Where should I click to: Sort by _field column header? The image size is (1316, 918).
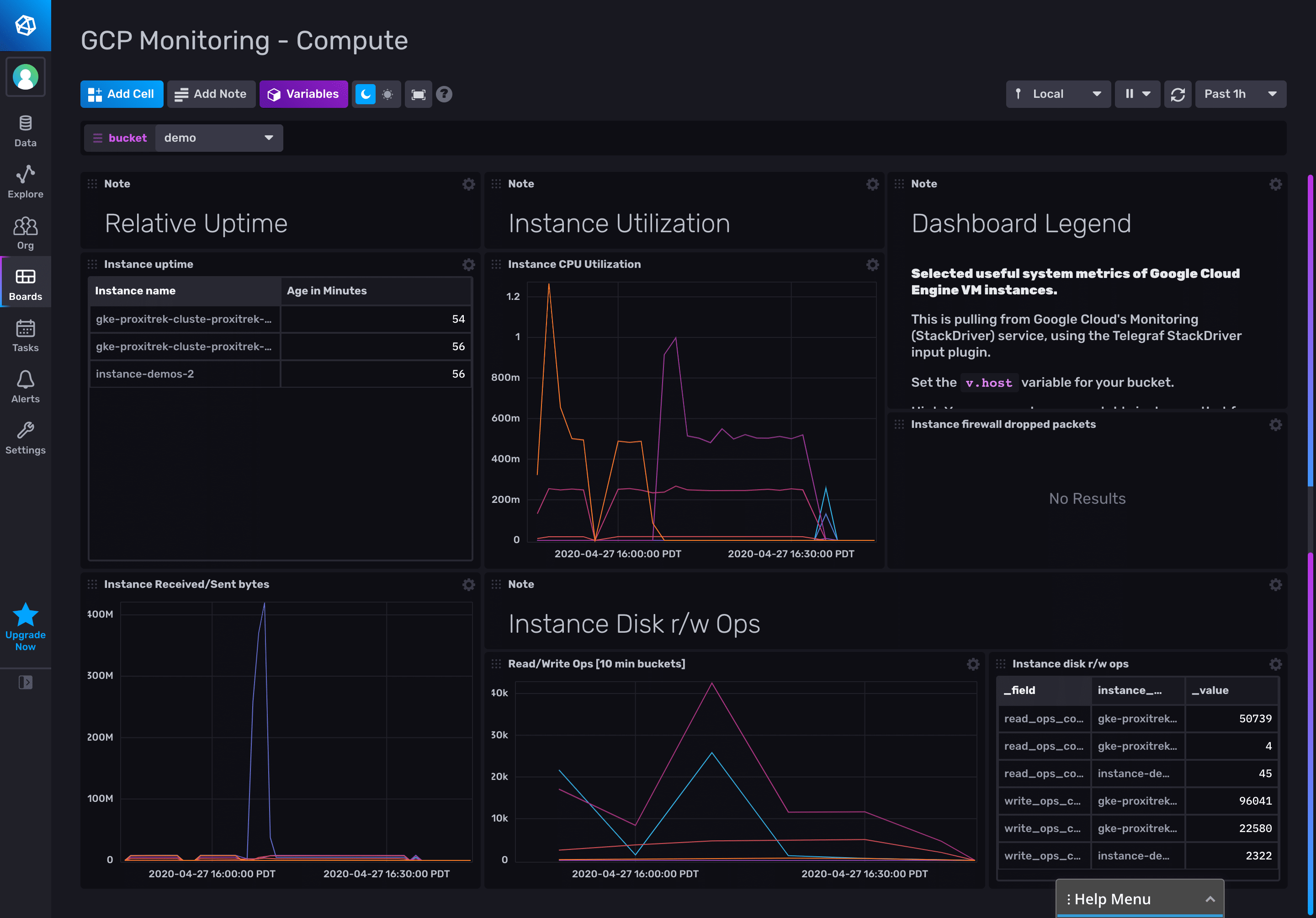click(x=1044, y=690)
